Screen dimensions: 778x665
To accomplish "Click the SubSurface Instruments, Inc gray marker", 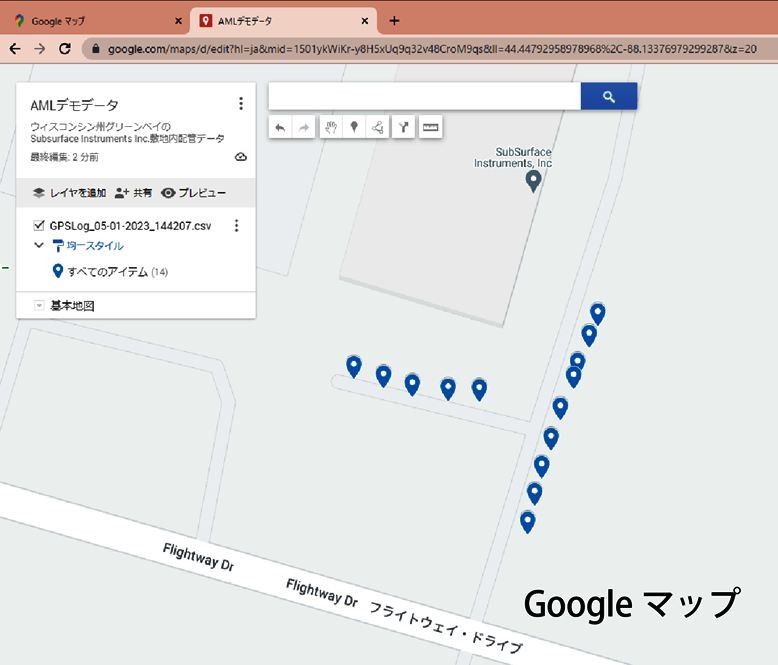I will [533, 181].
